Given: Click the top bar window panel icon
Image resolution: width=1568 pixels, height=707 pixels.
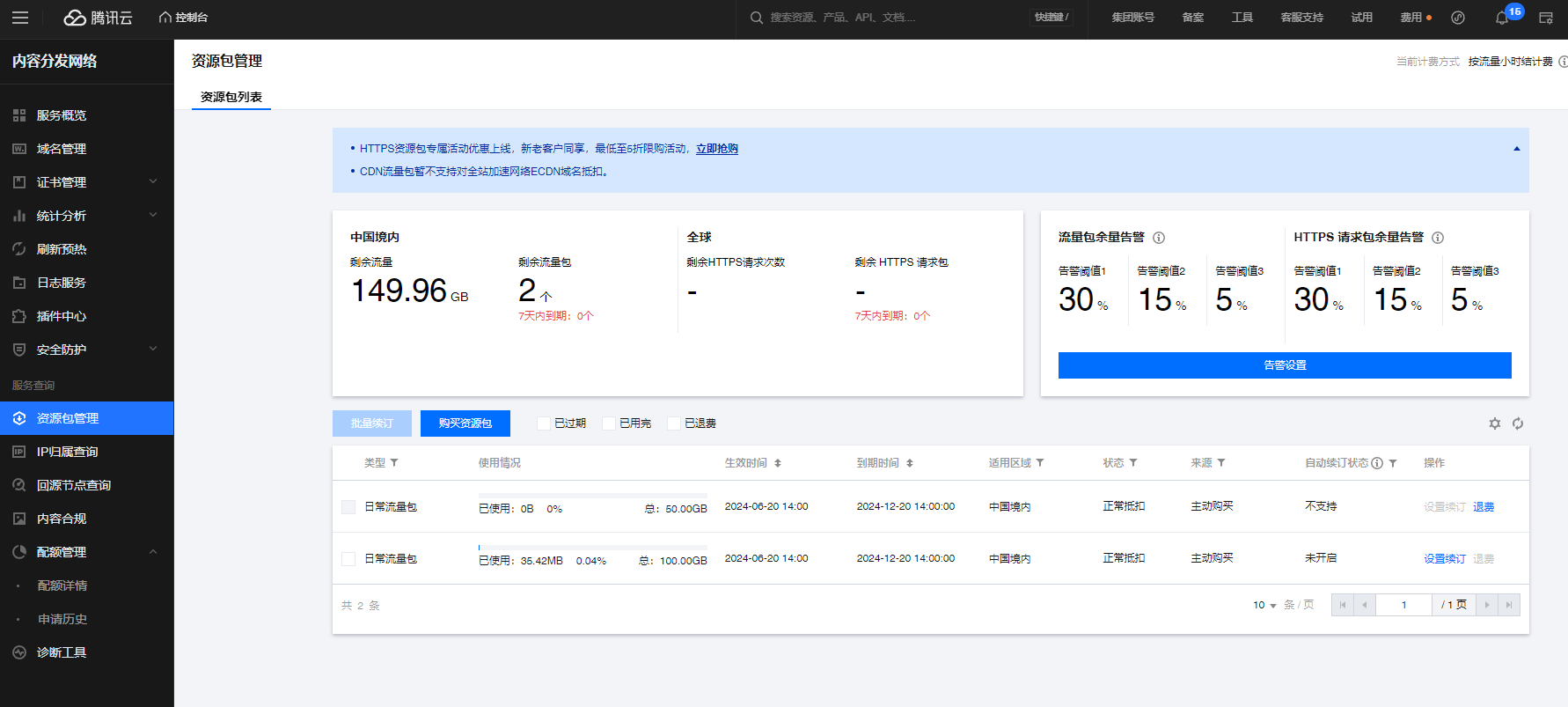Looking at the screenshot, I should 1546,18.
